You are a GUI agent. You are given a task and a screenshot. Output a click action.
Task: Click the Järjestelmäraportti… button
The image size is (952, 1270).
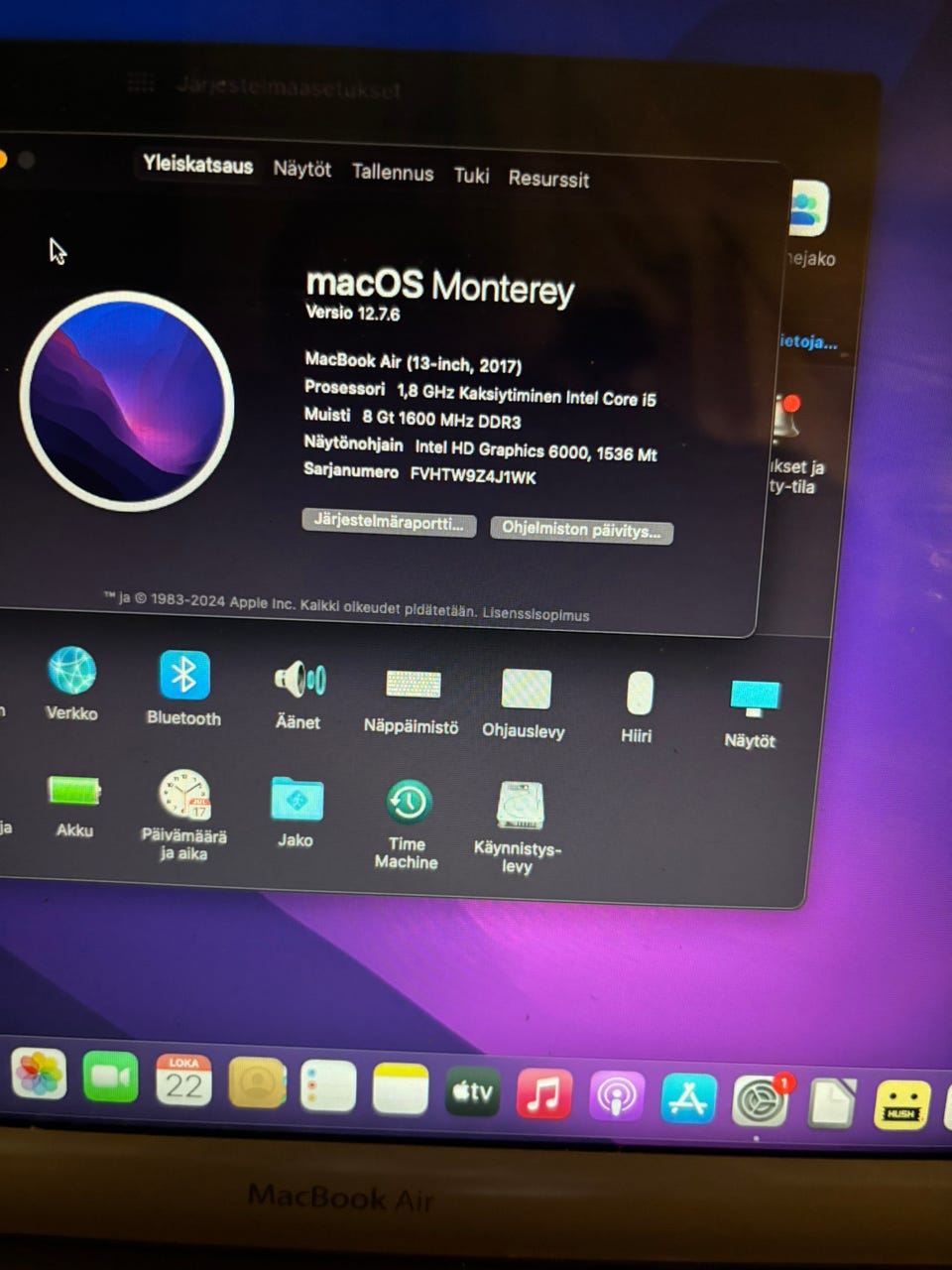coord(389,522)
